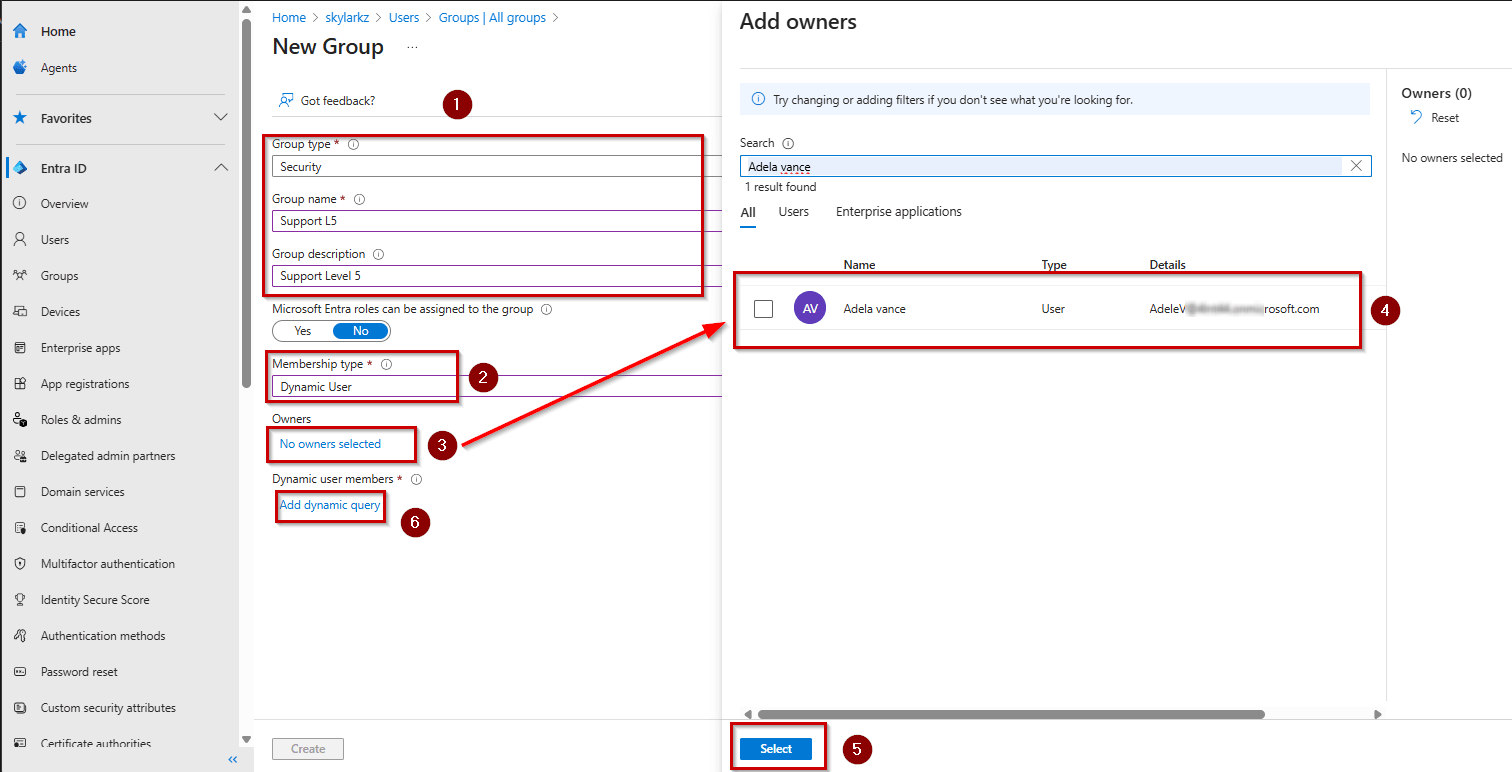Open Home from the sidebar

coord(58,30)
